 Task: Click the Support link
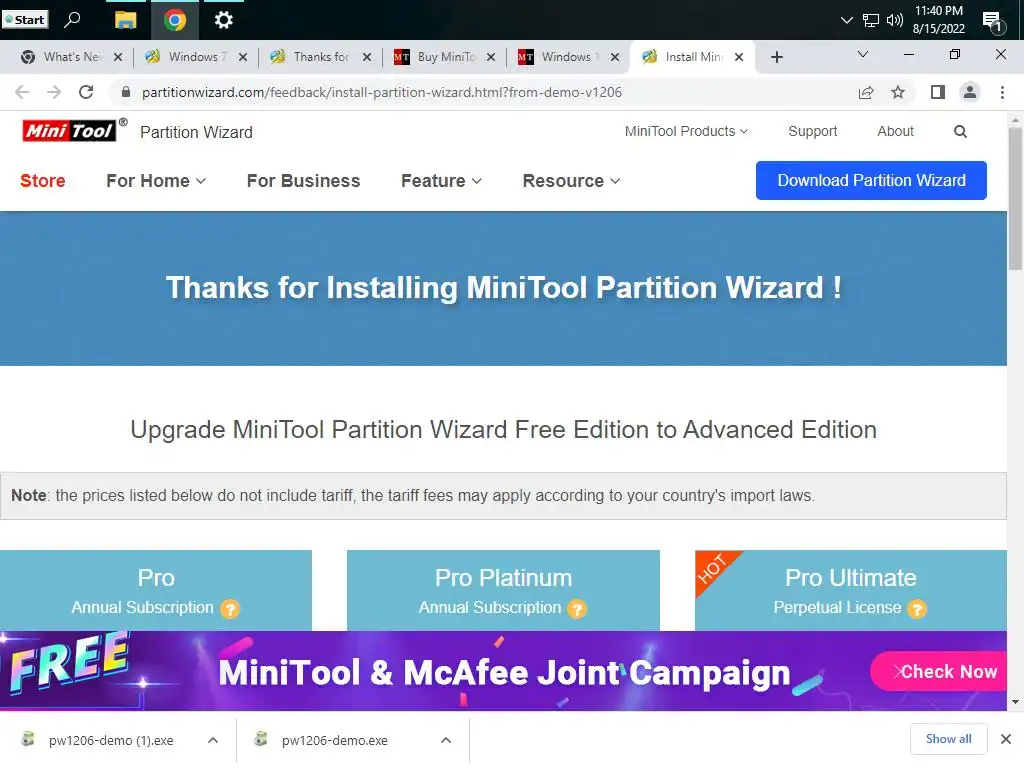pyautogui.click(x=812, y=131)
